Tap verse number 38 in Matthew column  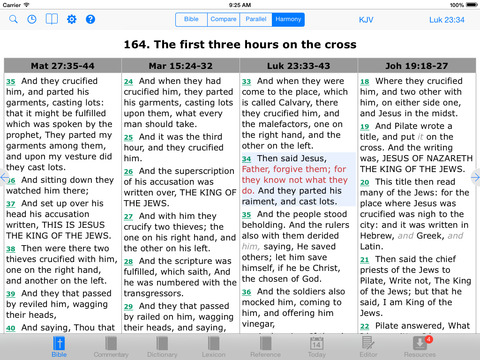[11, 249]
